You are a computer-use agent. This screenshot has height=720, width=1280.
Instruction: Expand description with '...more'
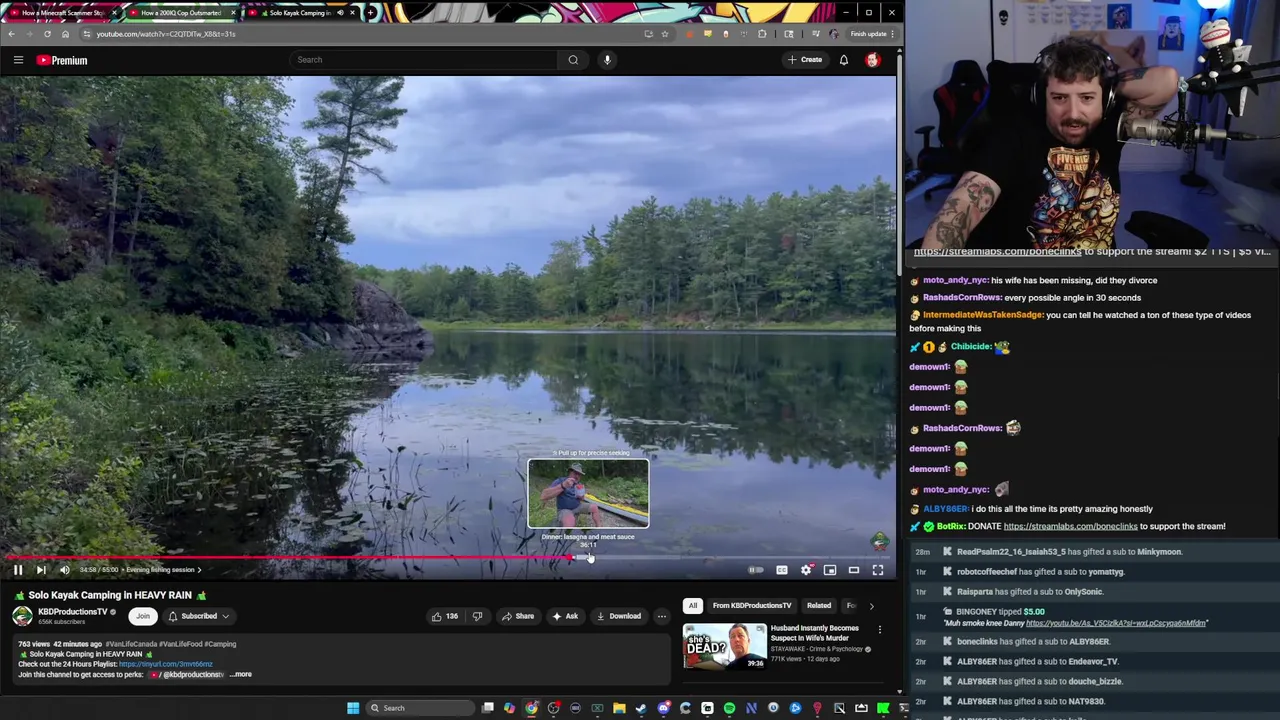241,675
